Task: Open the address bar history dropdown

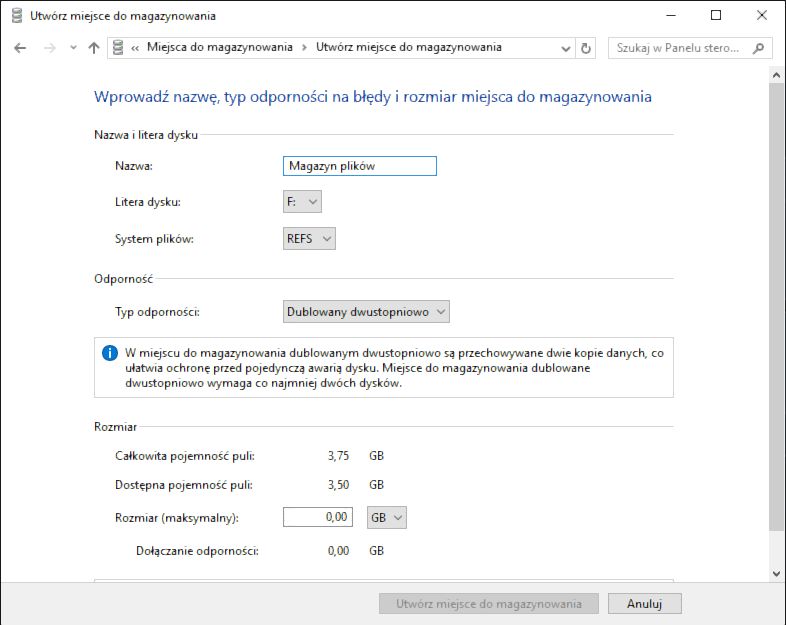Action: 565,49
